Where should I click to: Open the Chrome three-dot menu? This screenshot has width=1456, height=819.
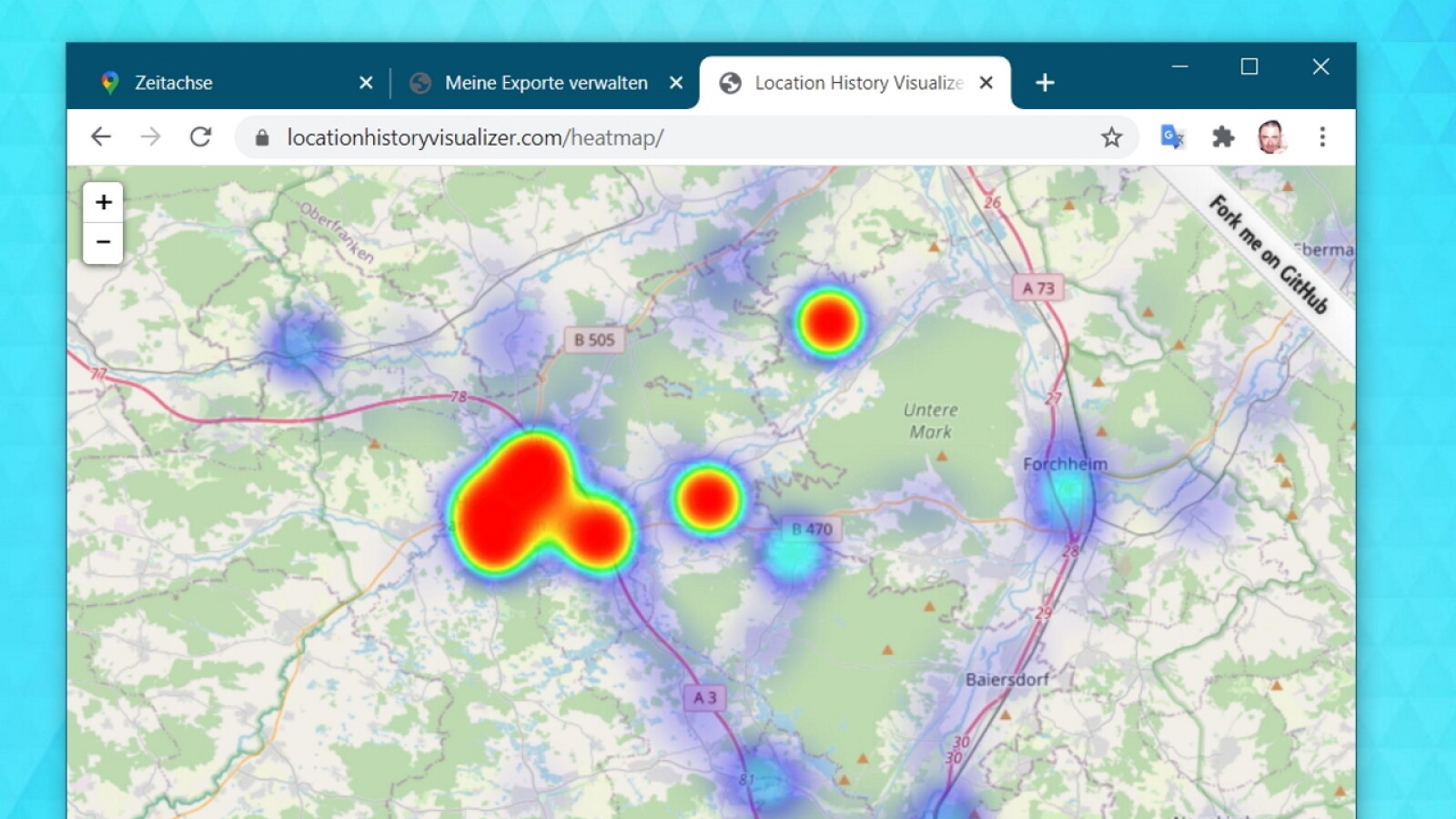click(x=1322, y=137)
